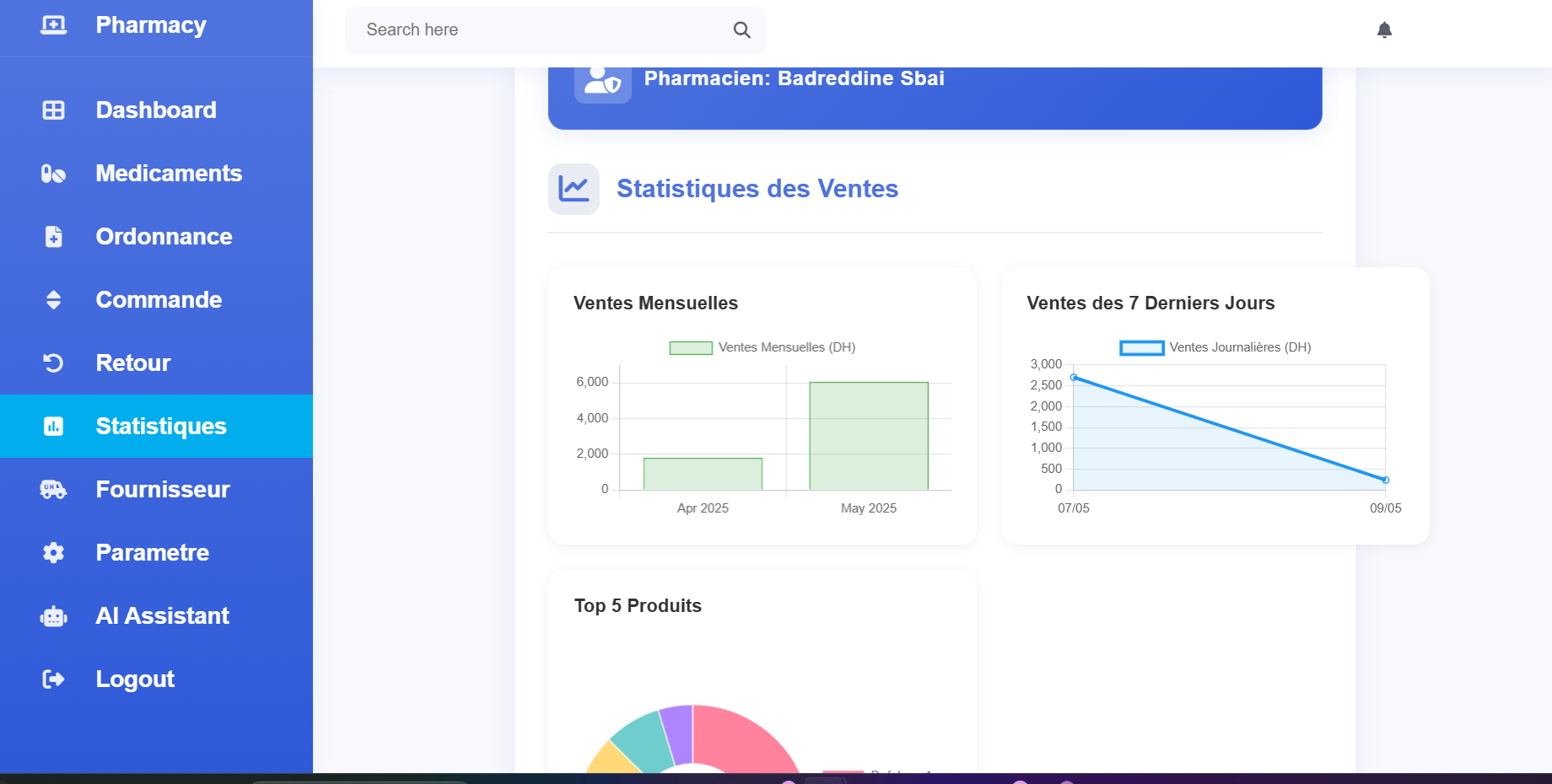Click the May 2025 bar in chart
Screen dimensions: 1552x784
click(x=868, y=436)
